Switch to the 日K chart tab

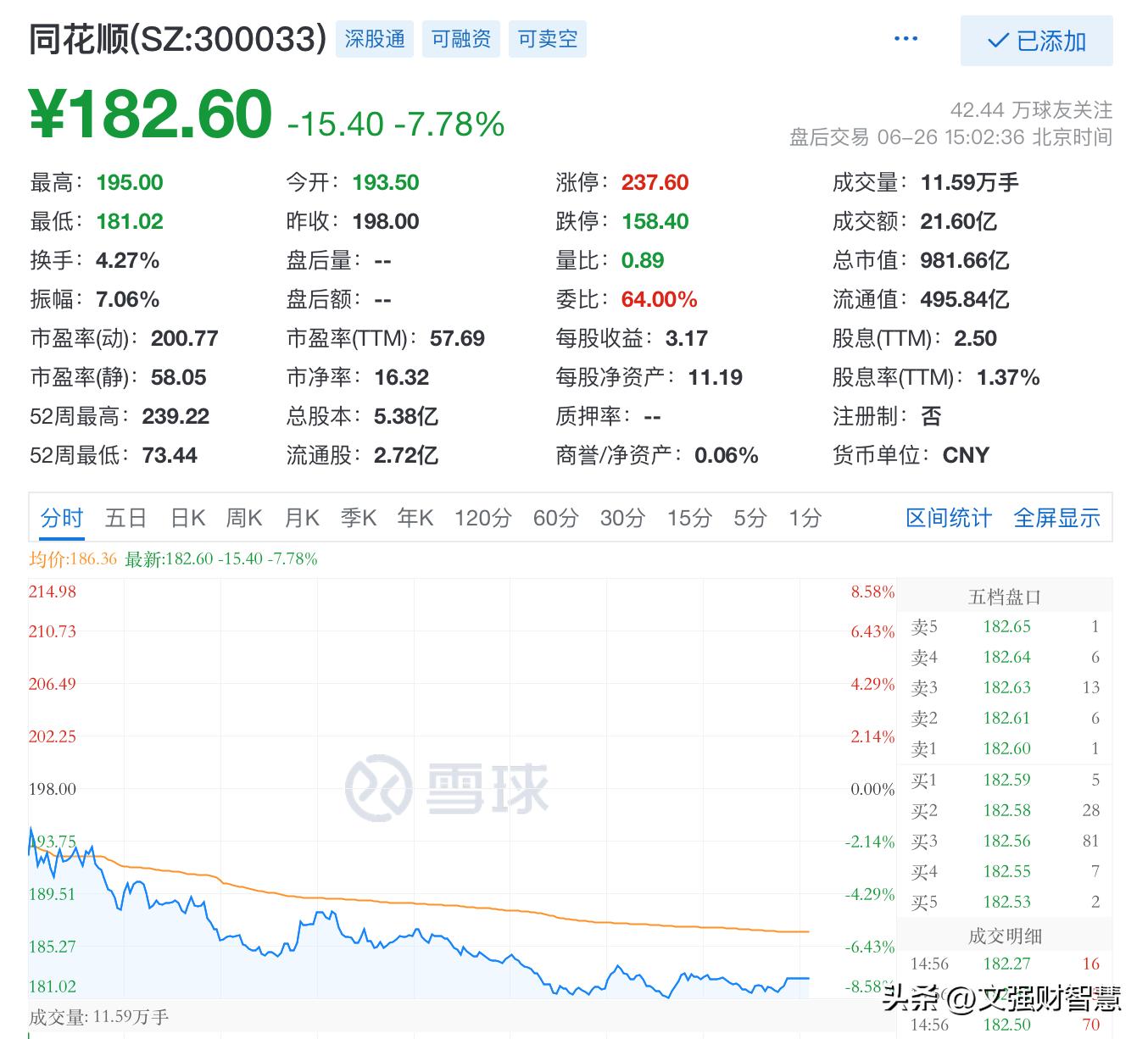(187, 518)
